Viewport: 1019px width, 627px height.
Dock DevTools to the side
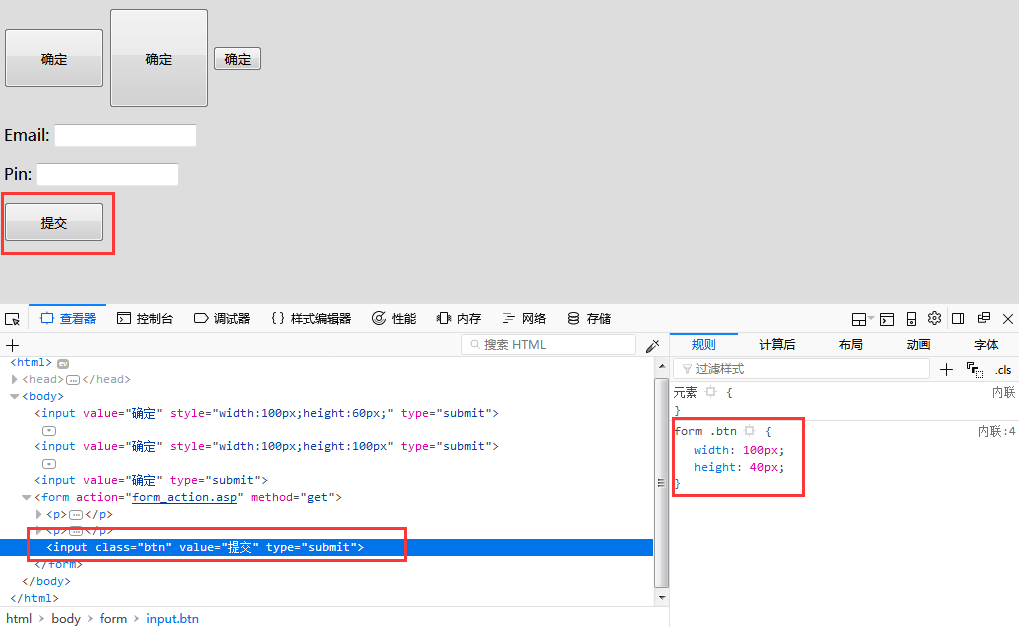pos(958,318)
